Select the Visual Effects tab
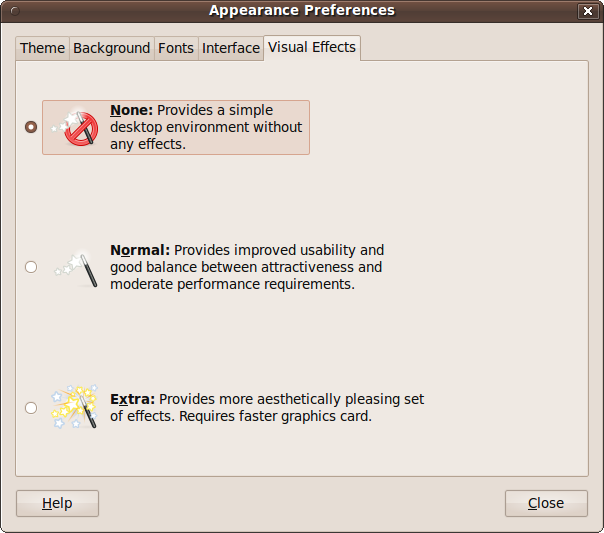The image size is (604, 533). 311,47
